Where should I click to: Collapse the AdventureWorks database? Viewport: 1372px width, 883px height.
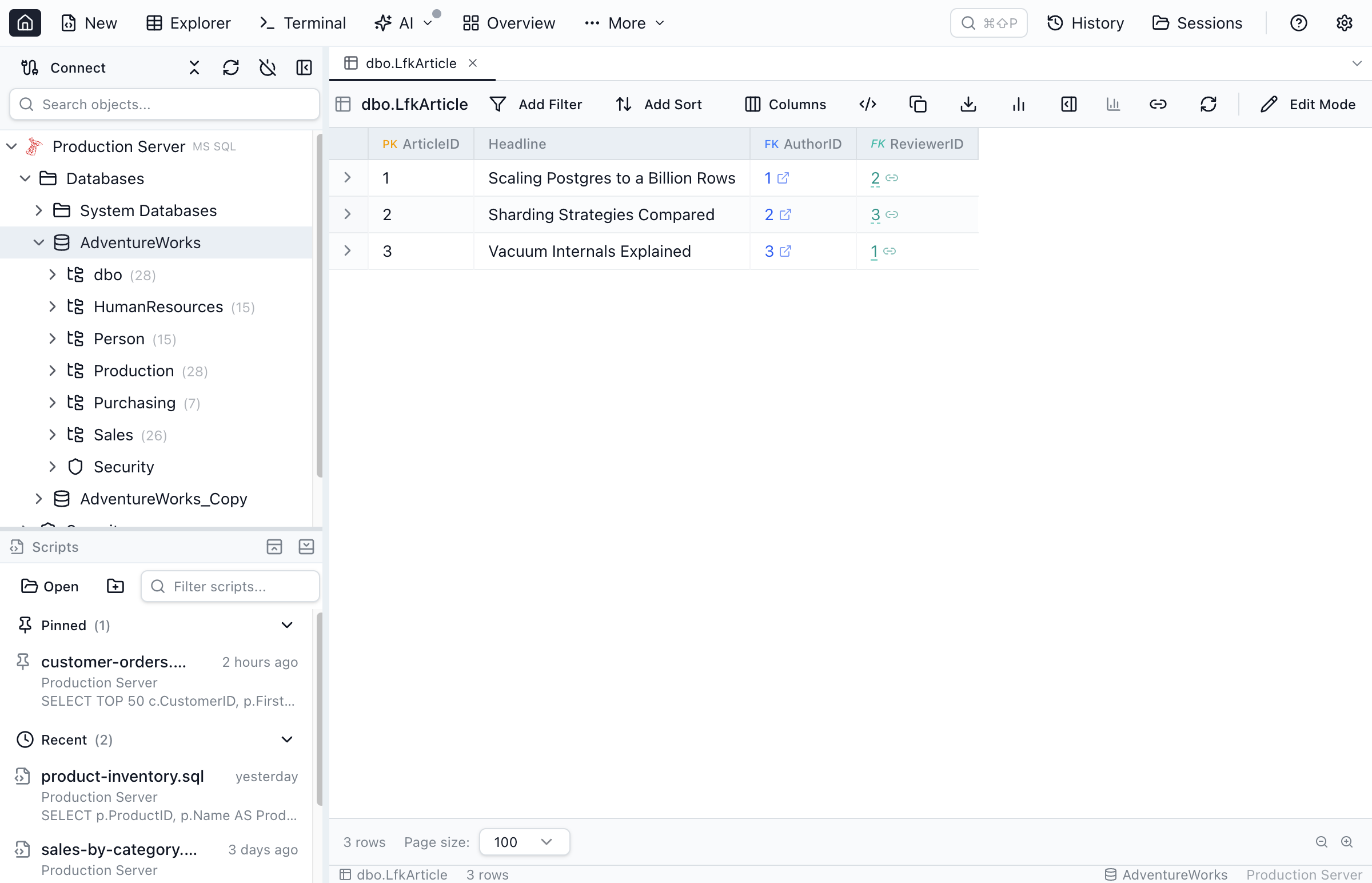point(39,242)
